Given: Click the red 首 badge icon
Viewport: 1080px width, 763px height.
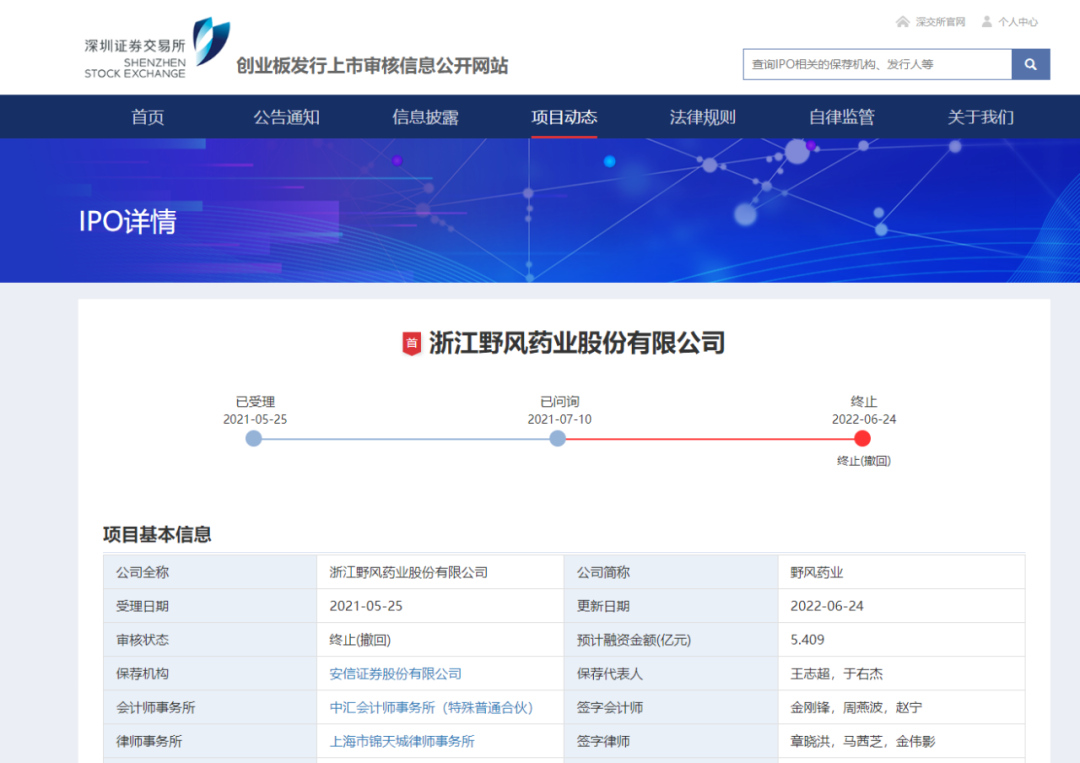Looking at the screenshot, I should click(x=411, y=343).
